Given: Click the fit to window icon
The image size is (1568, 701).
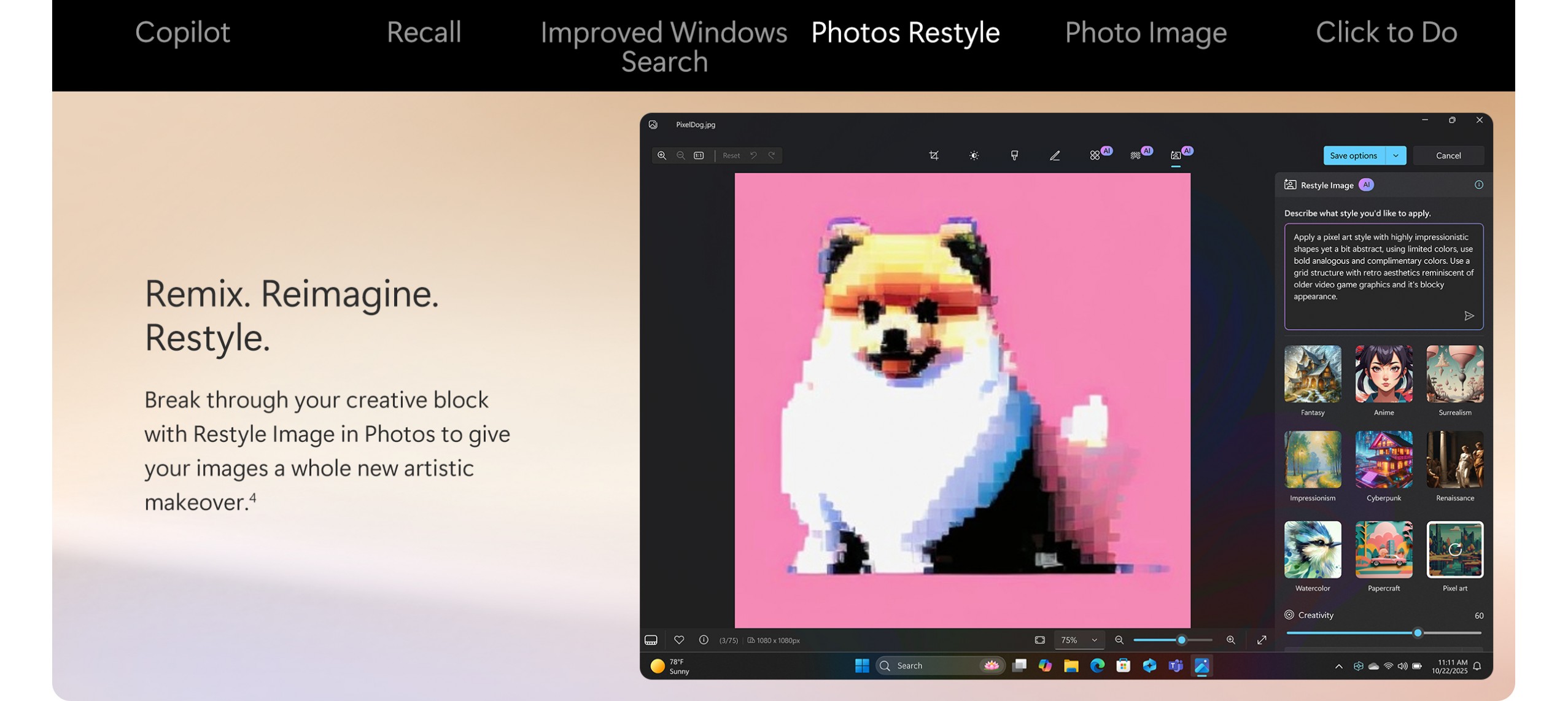Looking at the screenshot, I should pos(1039,640).
